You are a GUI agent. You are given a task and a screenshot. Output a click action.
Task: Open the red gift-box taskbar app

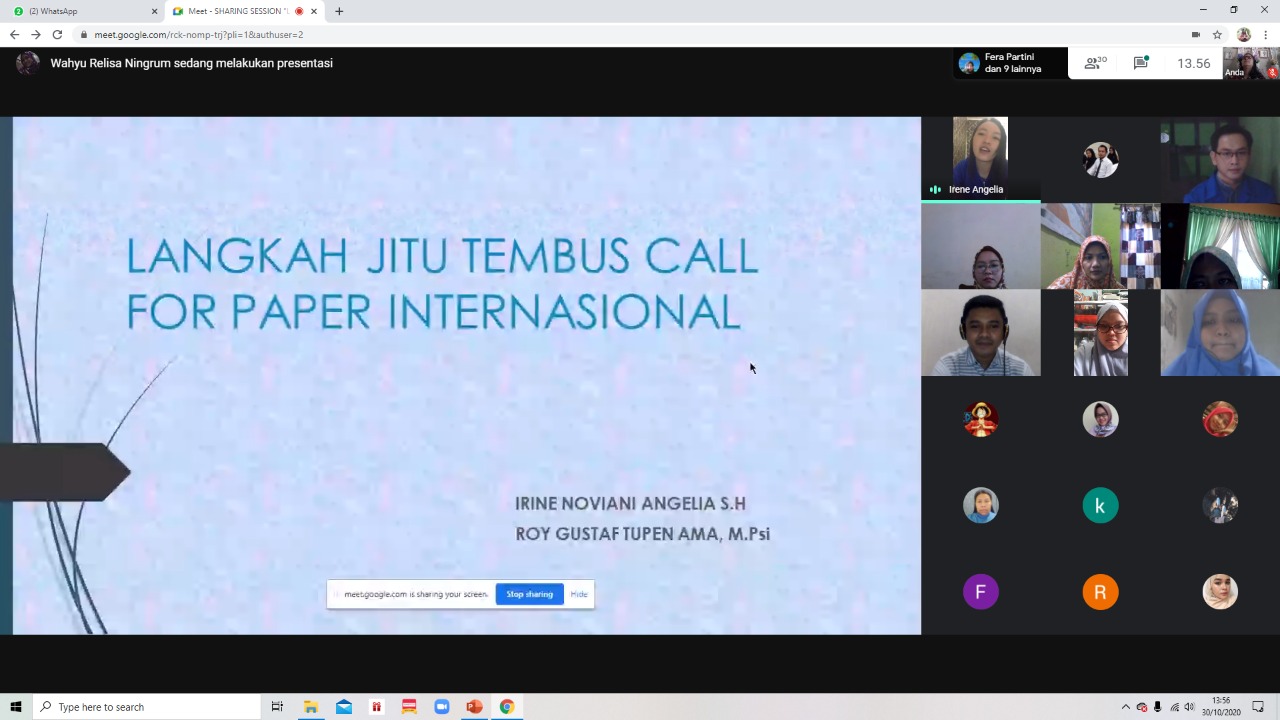click(x=376, y=707)
